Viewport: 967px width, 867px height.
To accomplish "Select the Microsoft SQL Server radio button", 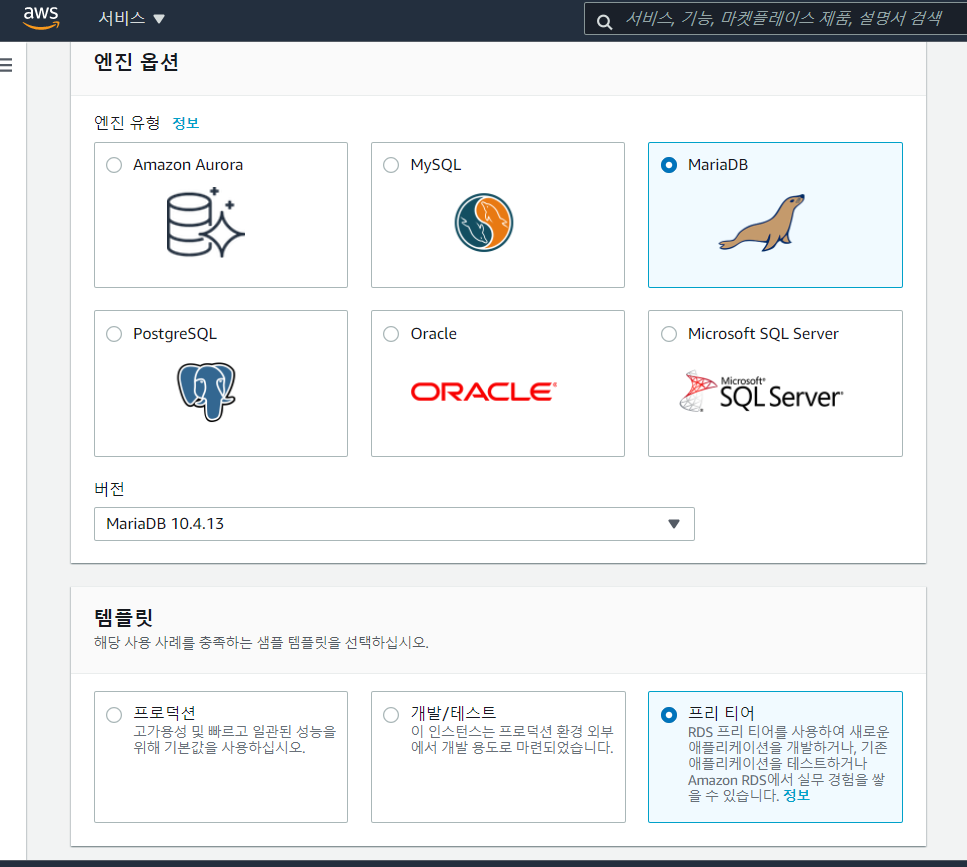I will 669,334.
